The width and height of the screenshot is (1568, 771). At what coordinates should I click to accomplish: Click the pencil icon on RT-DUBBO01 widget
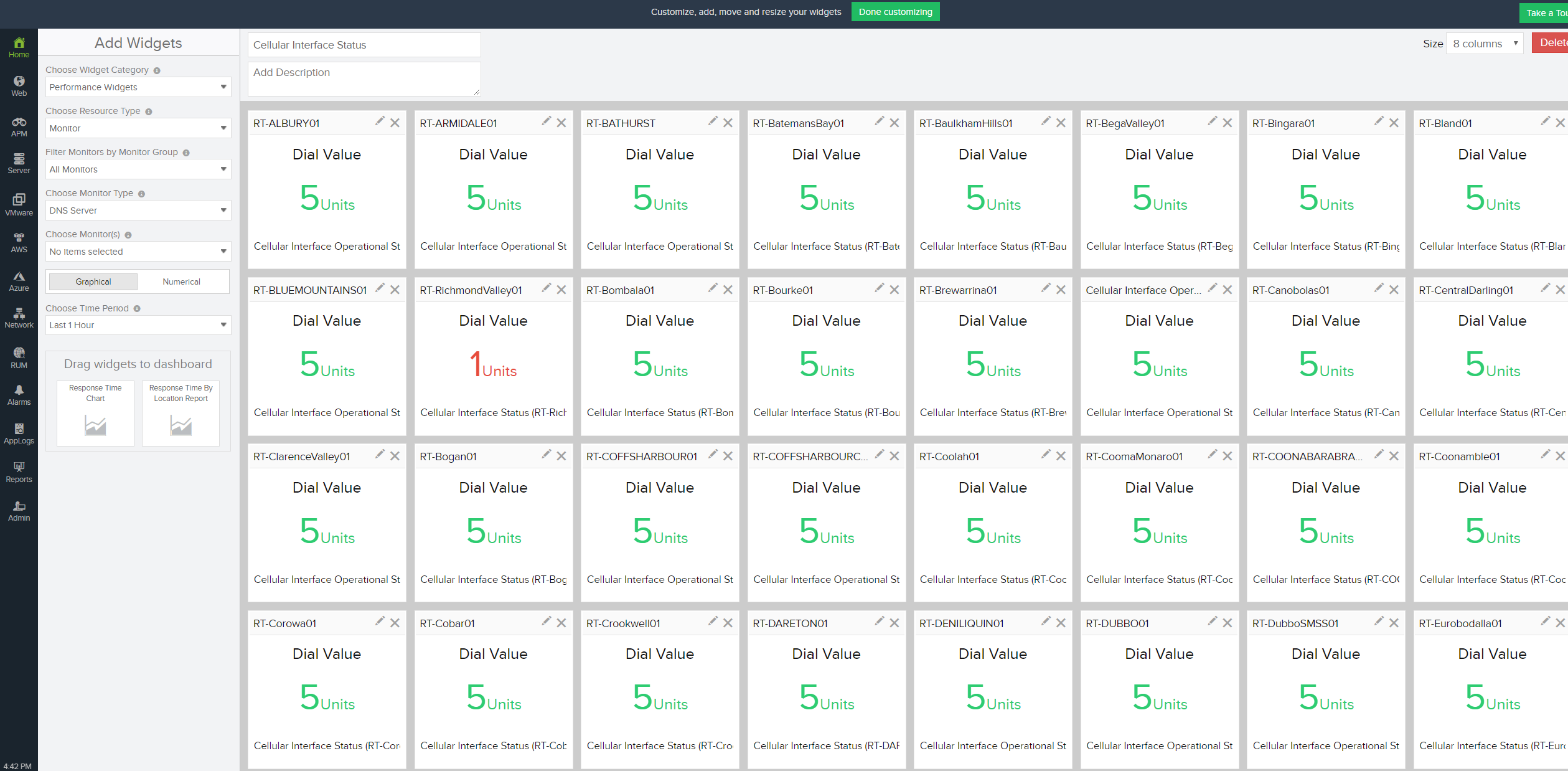pyautogui.click(x=1211, y=622)
